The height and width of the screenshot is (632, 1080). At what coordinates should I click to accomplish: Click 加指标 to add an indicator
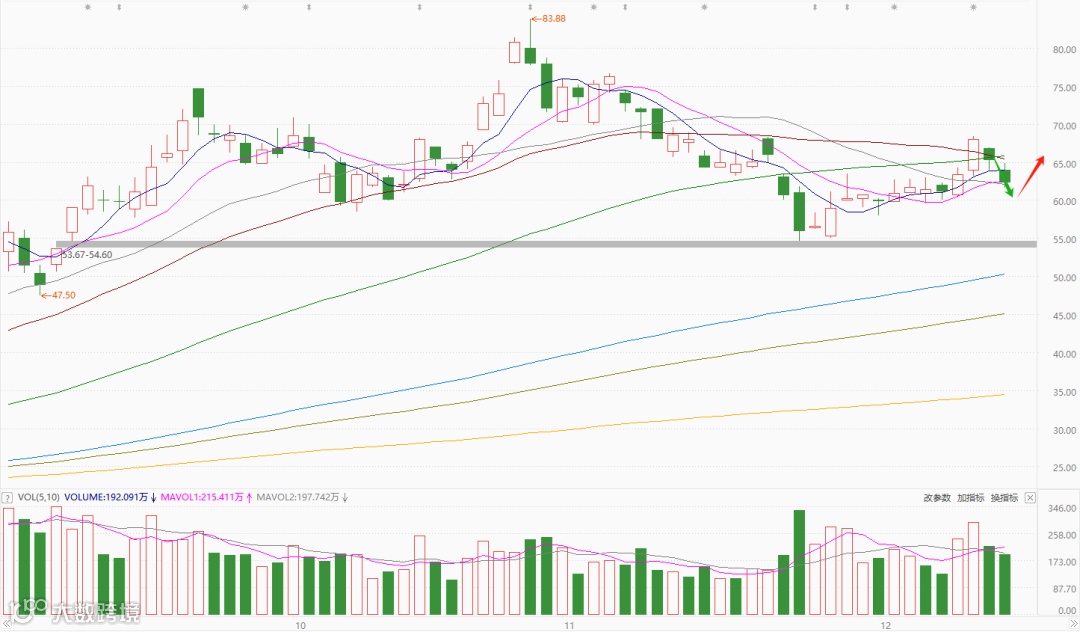970,498
